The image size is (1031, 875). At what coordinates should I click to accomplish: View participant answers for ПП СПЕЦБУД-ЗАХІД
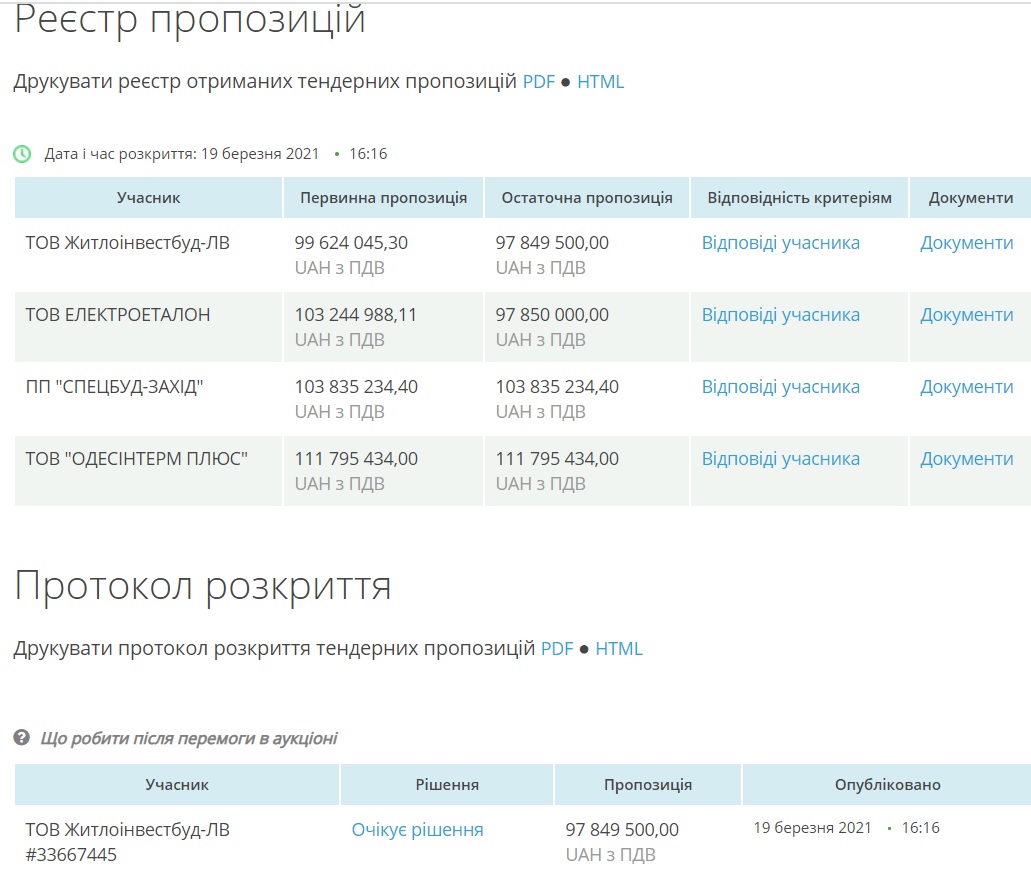780,387
